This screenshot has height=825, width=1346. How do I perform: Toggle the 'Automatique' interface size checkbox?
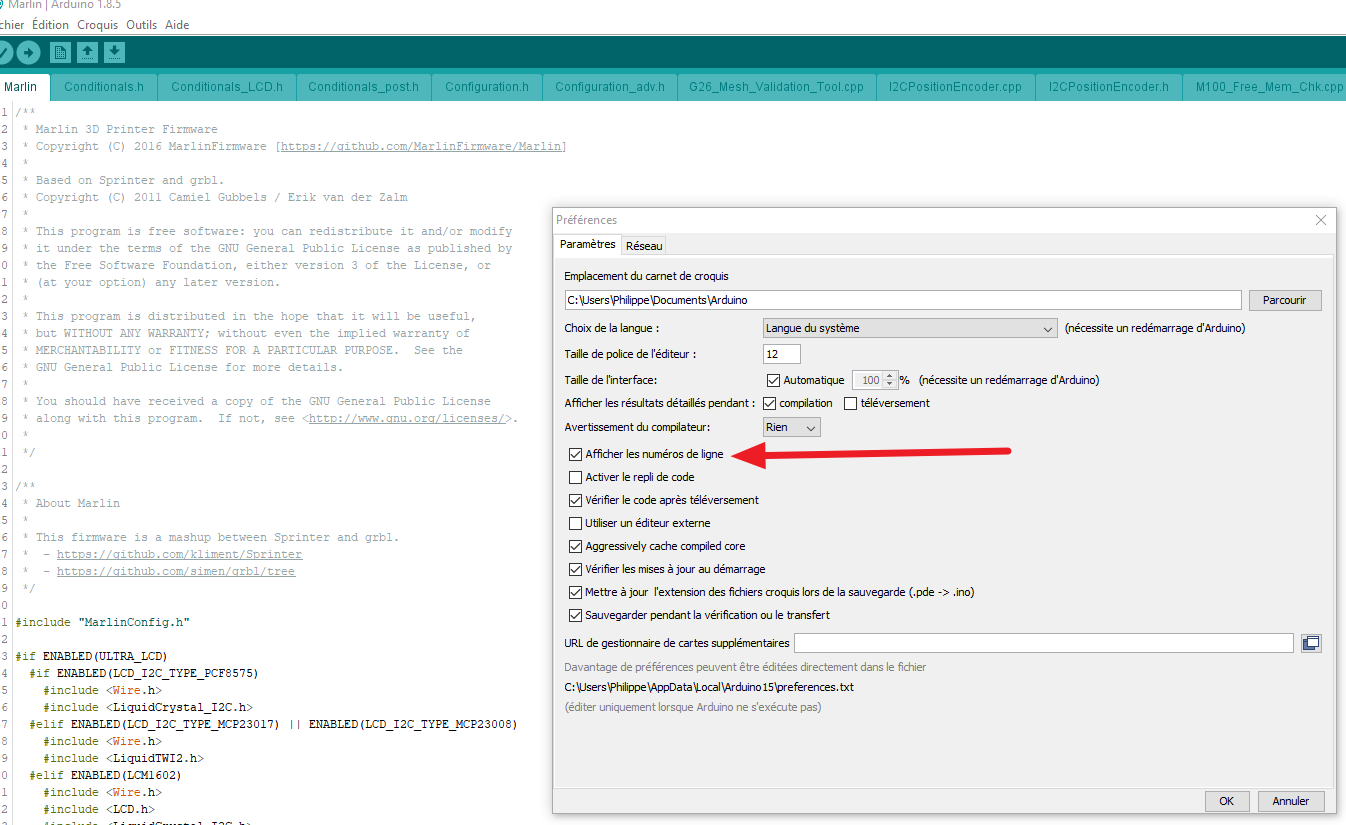[x=773, y=380]
